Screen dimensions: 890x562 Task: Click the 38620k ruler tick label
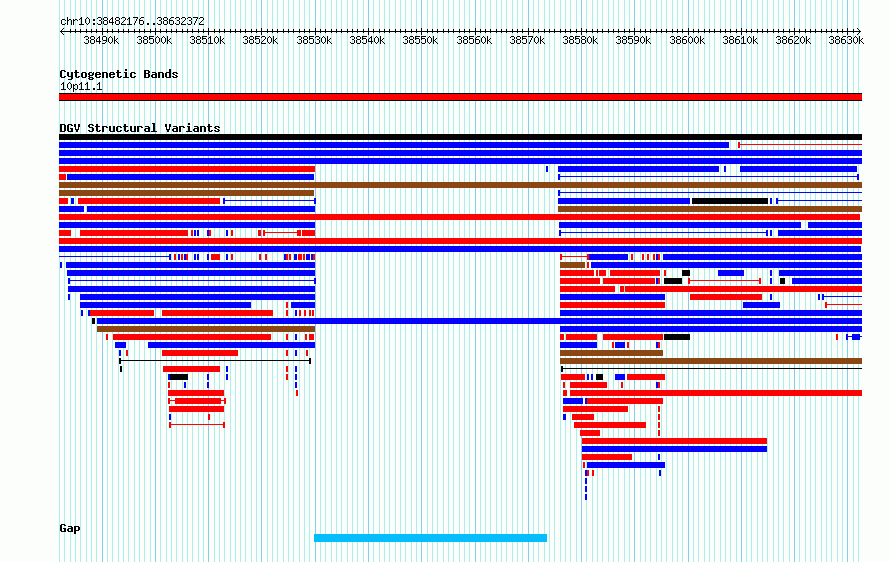click(794, 40)
